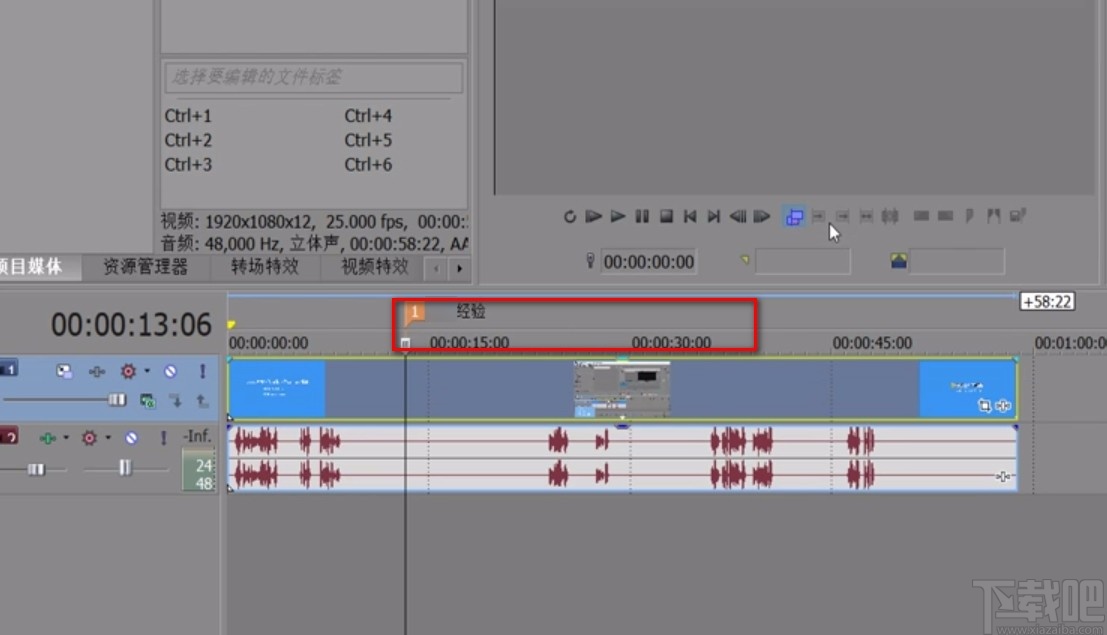1107x635 pixels.
Task: Click the Play button in the trimmer transport
Action: [x=618, y=216]
